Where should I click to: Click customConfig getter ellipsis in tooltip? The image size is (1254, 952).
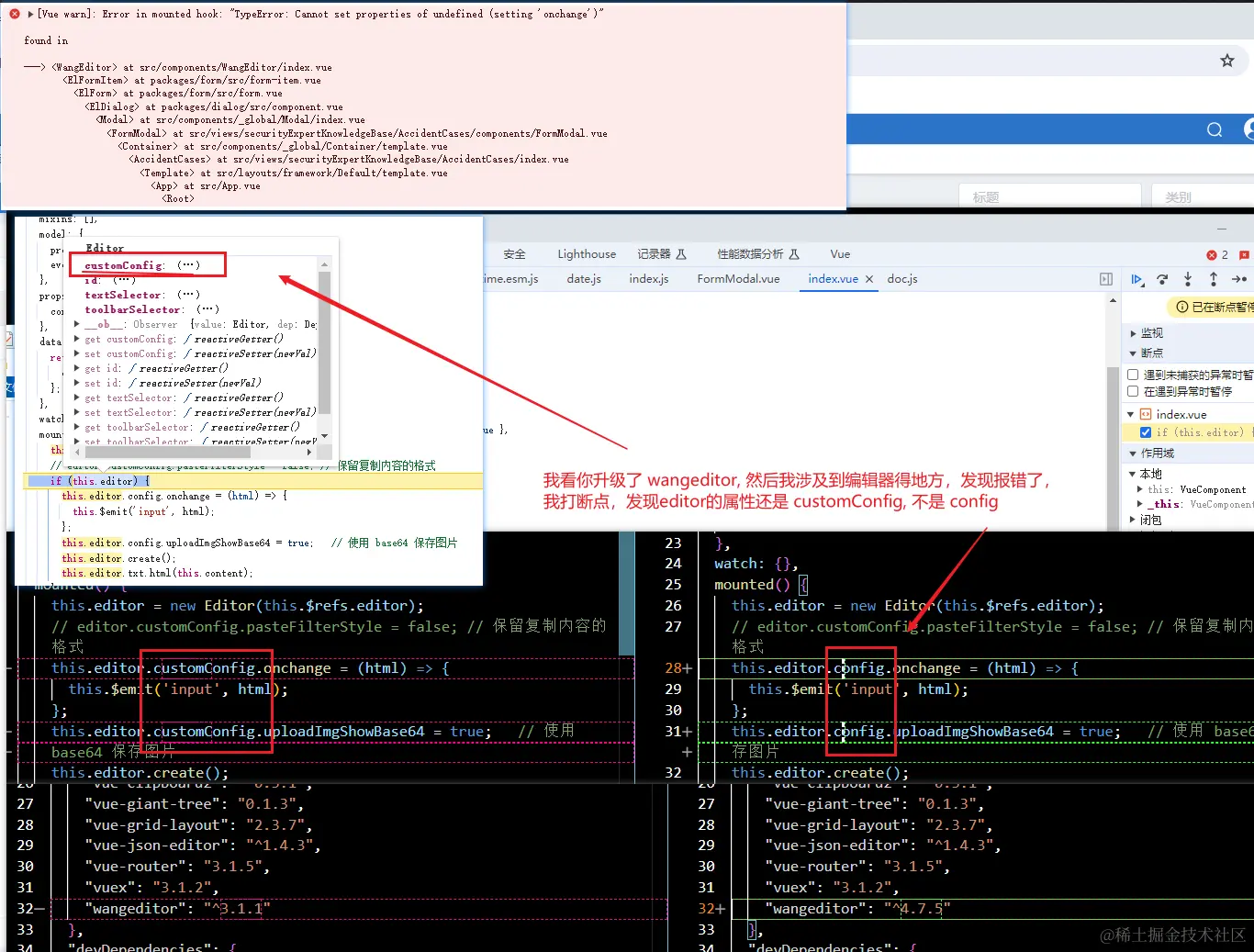coord(188,265)
